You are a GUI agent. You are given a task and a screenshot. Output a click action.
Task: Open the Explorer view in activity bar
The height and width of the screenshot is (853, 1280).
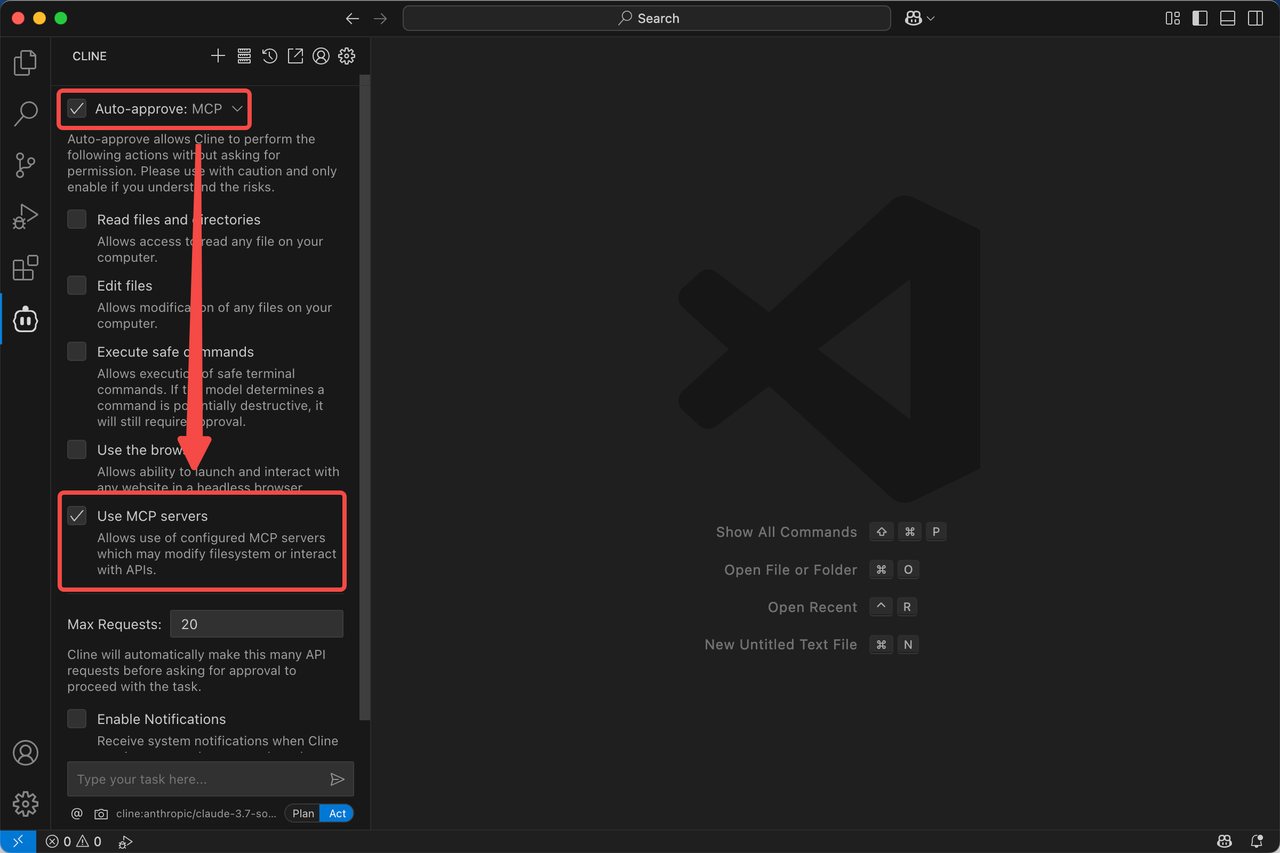[25, 63]
